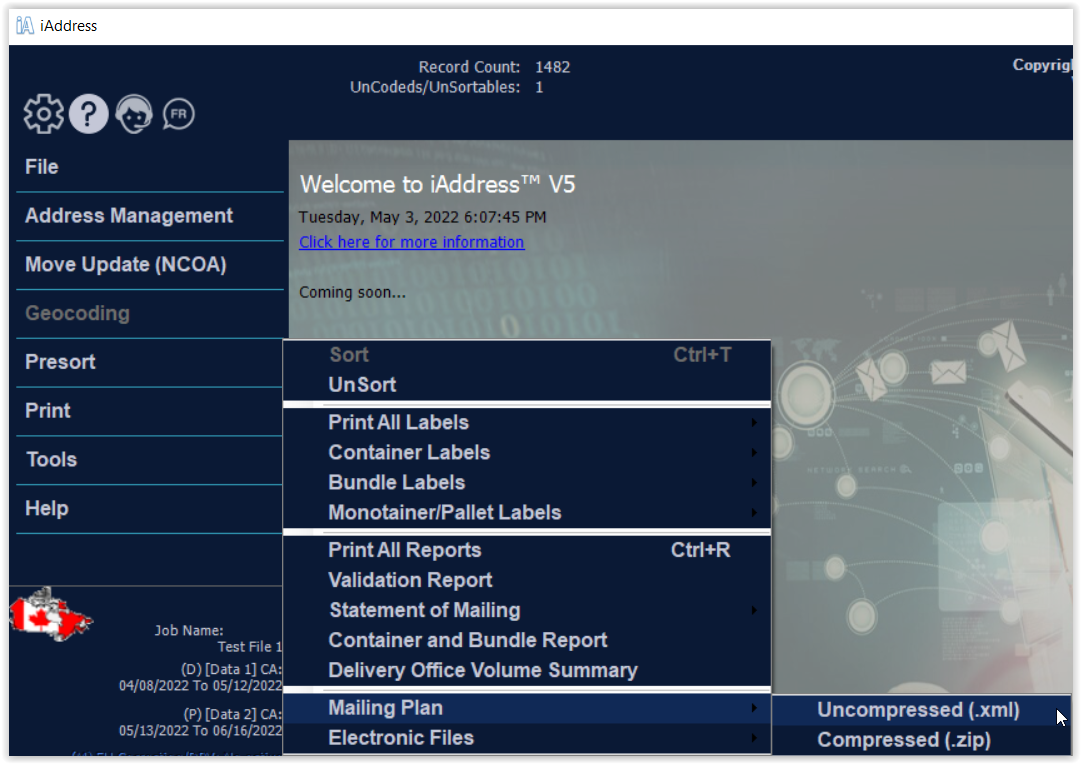Choose Compressed (.zip) mailing plan
The width and height of the screenshot is (1081, 764).
tap(921, 740)
